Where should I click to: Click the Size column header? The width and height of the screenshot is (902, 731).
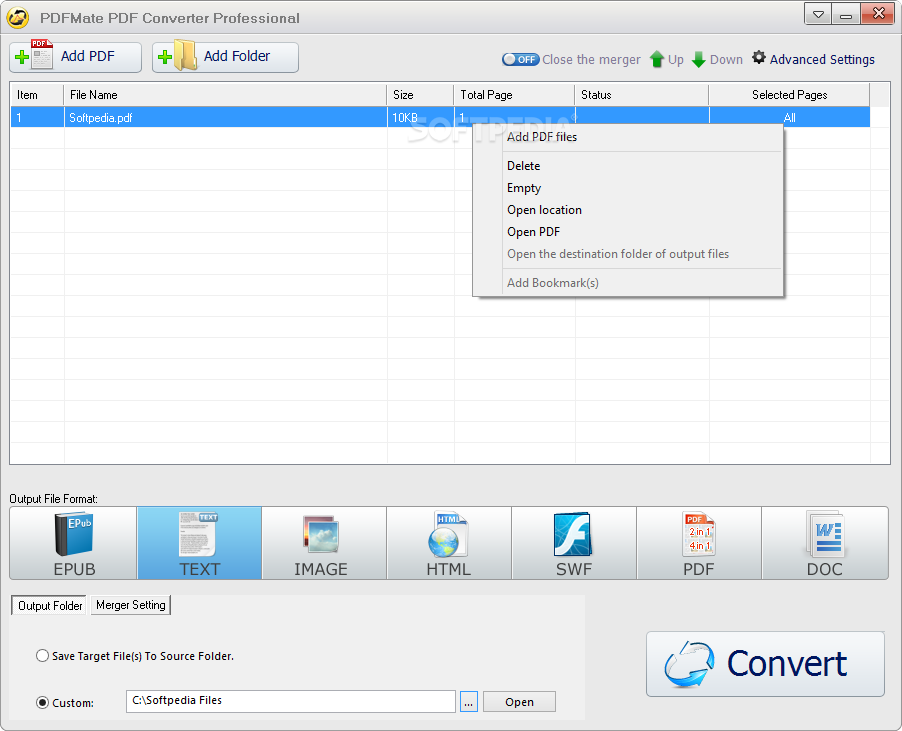(421, 95)
